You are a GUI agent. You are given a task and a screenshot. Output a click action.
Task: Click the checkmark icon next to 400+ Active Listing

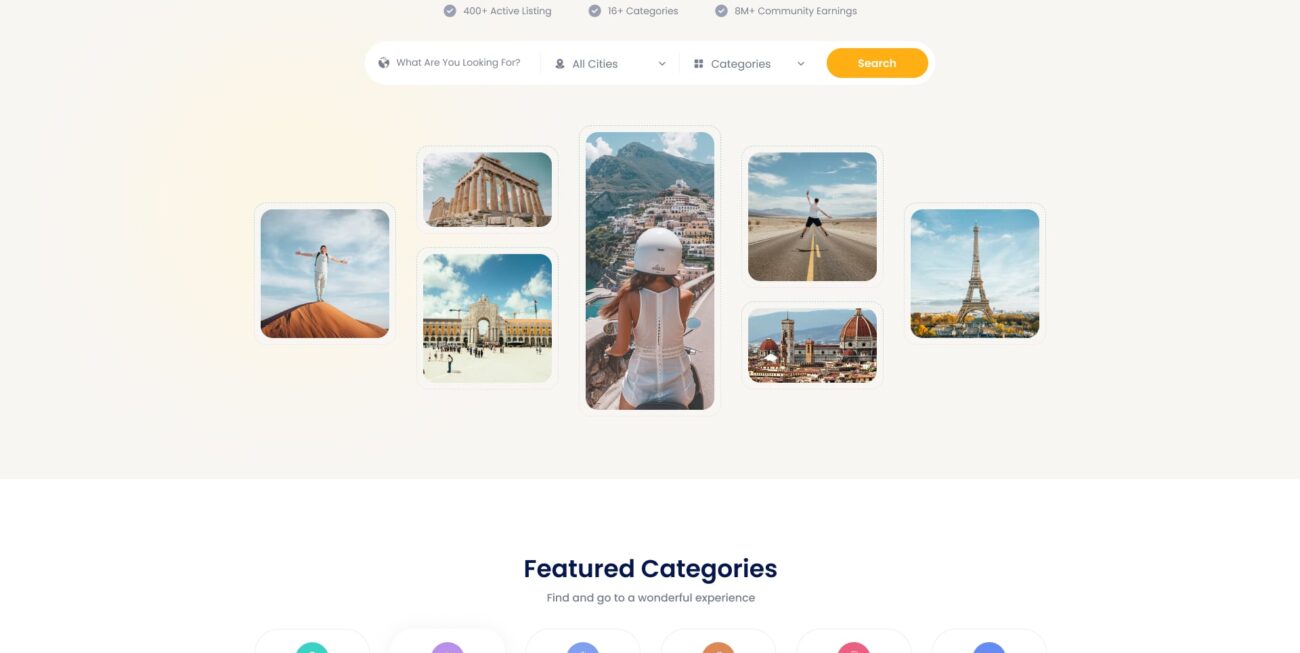coord(450,11)
